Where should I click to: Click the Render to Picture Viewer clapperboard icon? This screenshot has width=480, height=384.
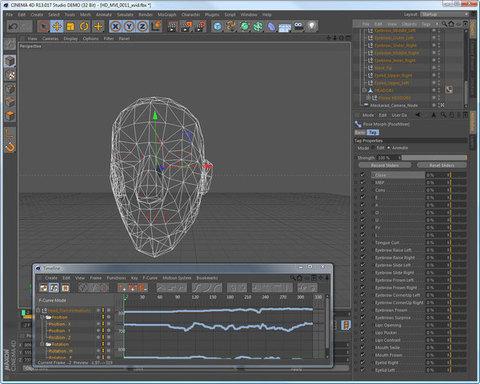point(186,26)
